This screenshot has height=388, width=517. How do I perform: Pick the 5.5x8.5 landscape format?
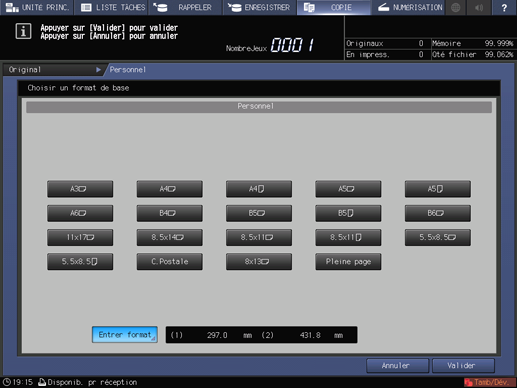438,237
